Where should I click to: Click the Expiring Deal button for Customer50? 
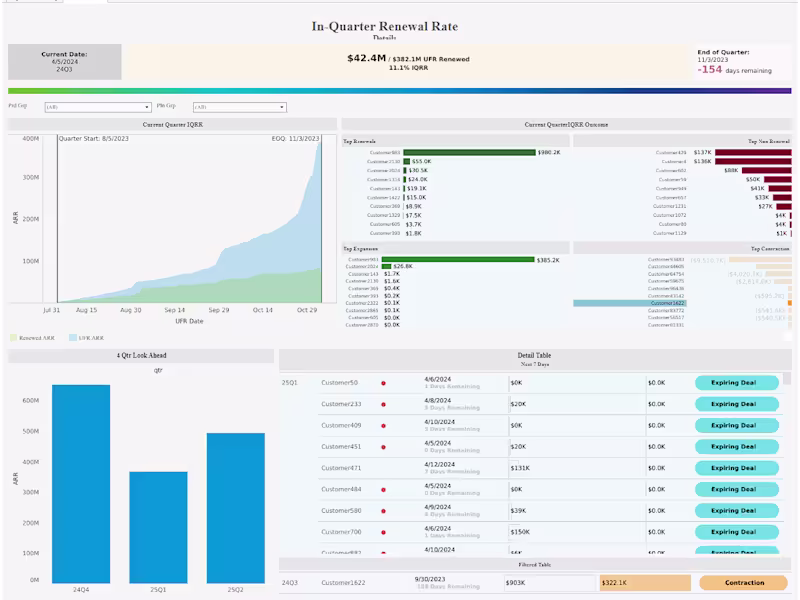[736, 383]
